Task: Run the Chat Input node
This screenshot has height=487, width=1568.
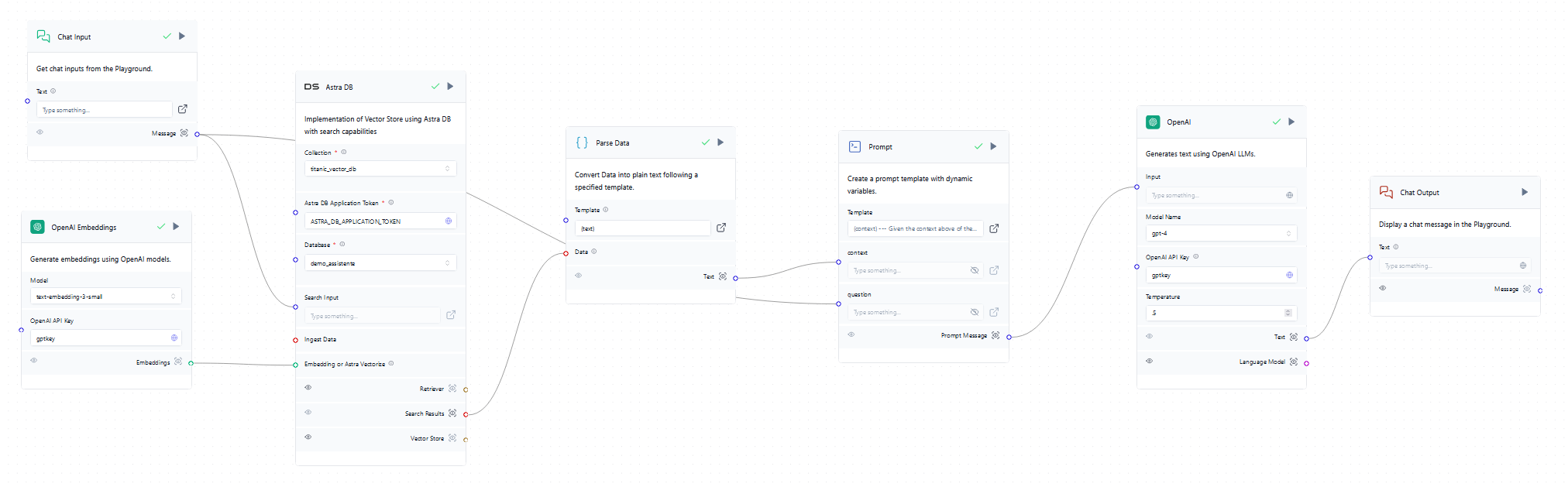Action: 182,36
